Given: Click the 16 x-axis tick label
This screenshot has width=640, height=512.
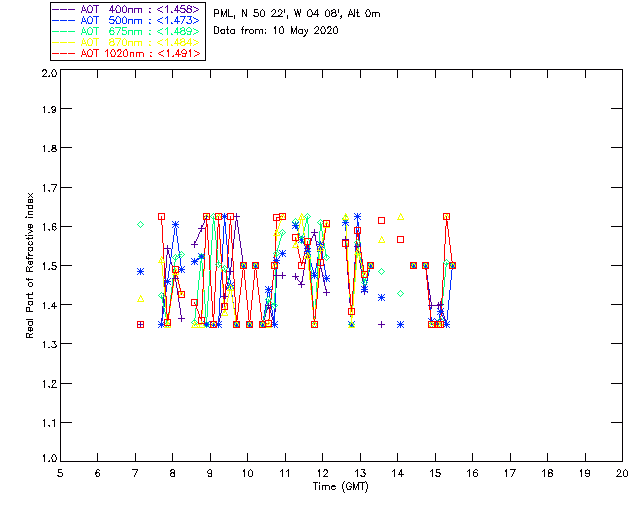Looking at the screenshot, I should pos(472,473).
